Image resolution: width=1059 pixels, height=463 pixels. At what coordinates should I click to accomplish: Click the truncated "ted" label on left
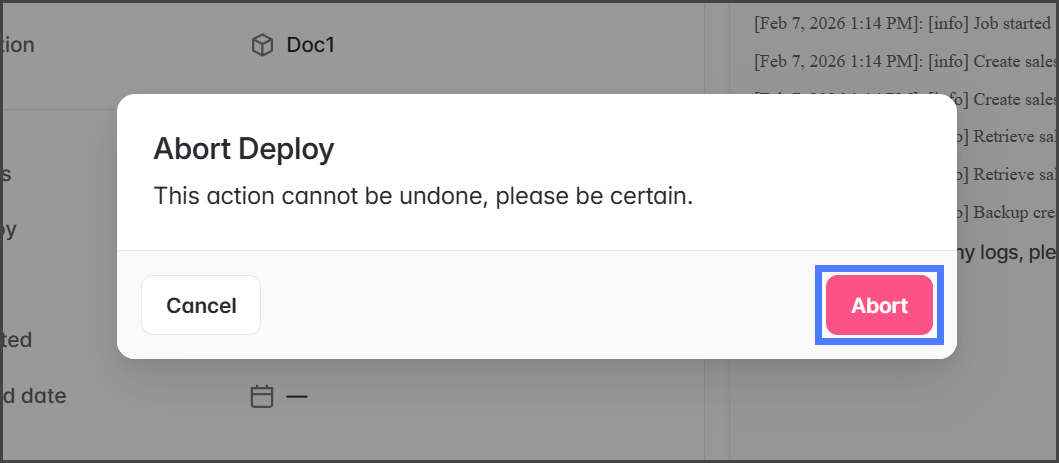pos(16,340)
